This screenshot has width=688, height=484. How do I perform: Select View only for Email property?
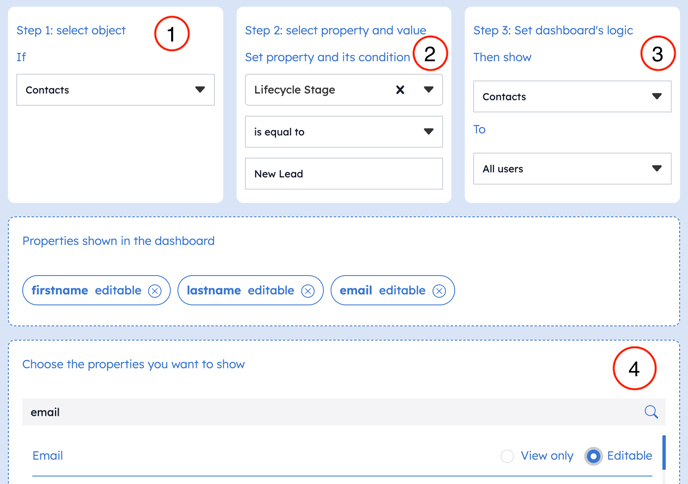pyautogui.click(x=507, y=456)
